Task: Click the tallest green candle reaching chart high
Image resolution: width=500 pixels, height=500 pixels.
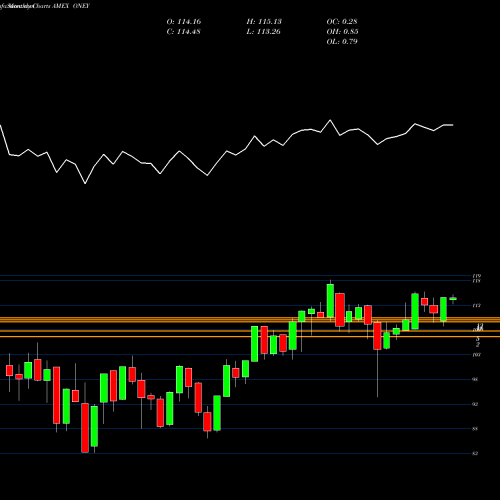Action: (x=330, y=300)
